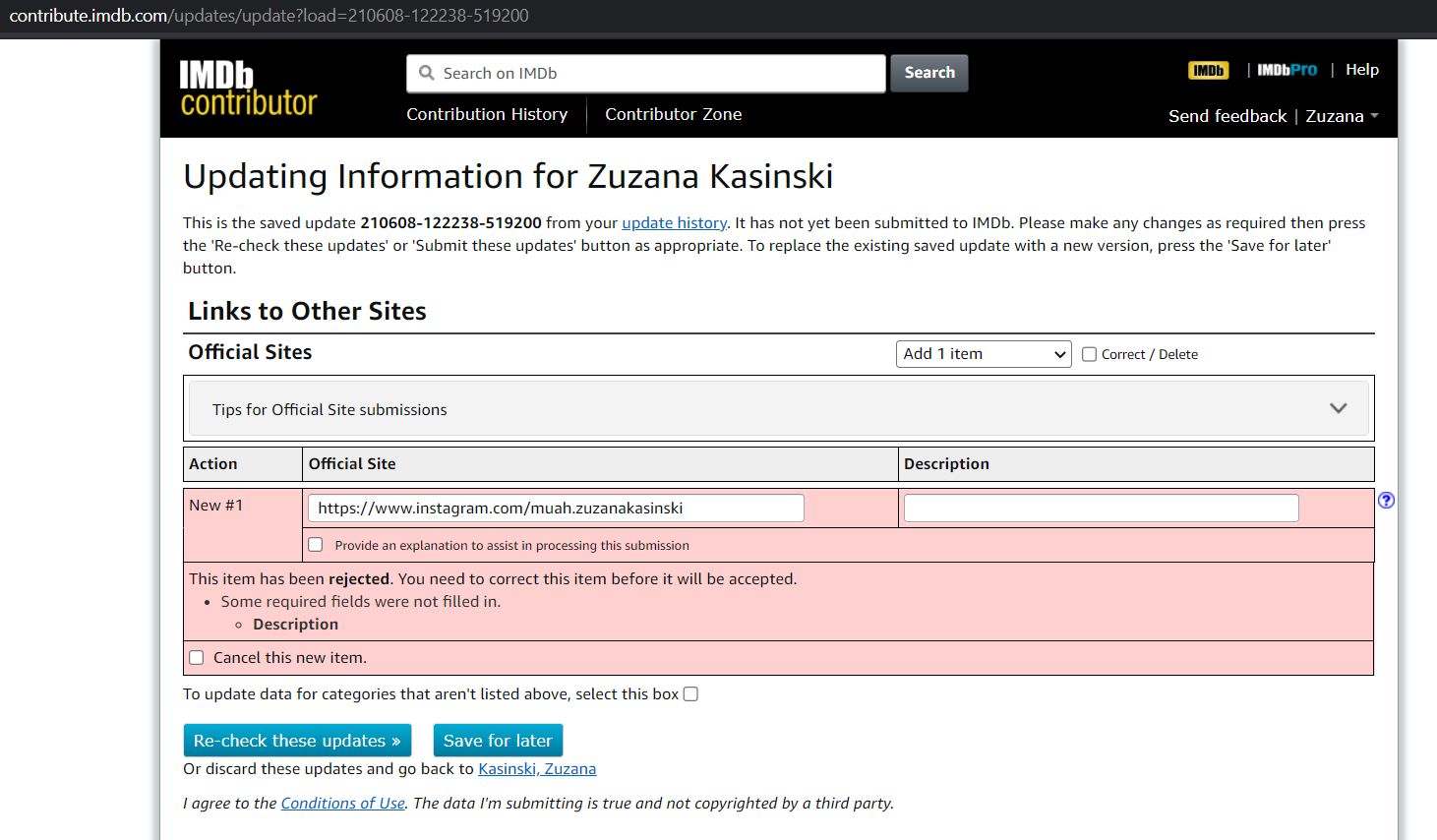1437x840 pixels.
Task: Open the Contribution History menu item
Action: pyautogui.click(x=487, y=114)
